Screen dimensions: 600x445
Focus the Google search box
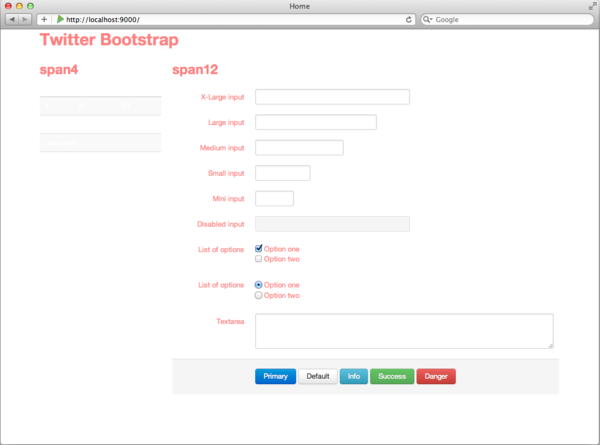507,20
